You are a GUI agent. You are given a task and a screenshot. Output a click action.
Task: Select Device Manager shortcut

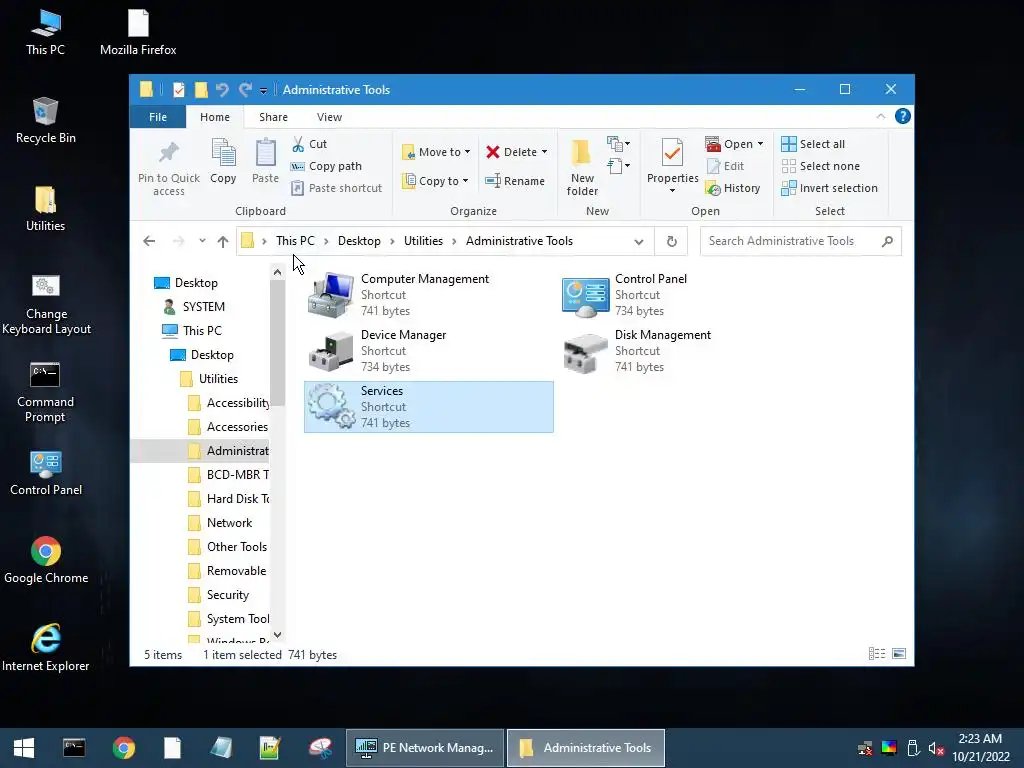pyautogui.click(x=429, y=351)
